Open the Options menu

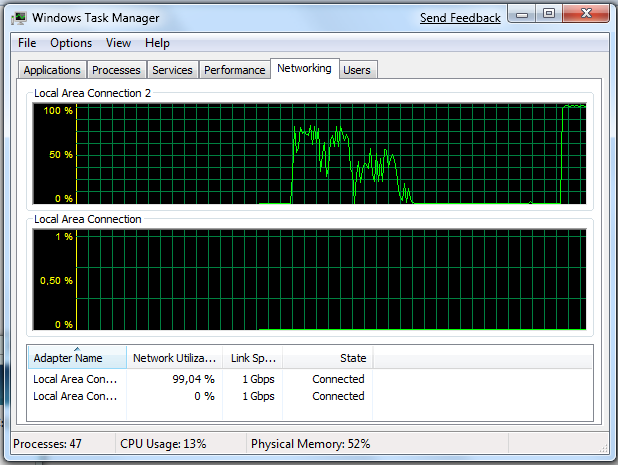[x=71, y=43]
